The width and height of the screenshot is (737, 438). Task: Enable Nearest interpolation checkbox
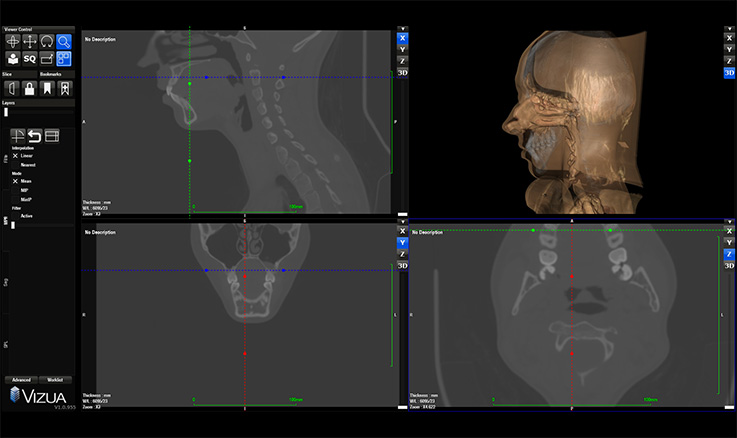(15, 164)
